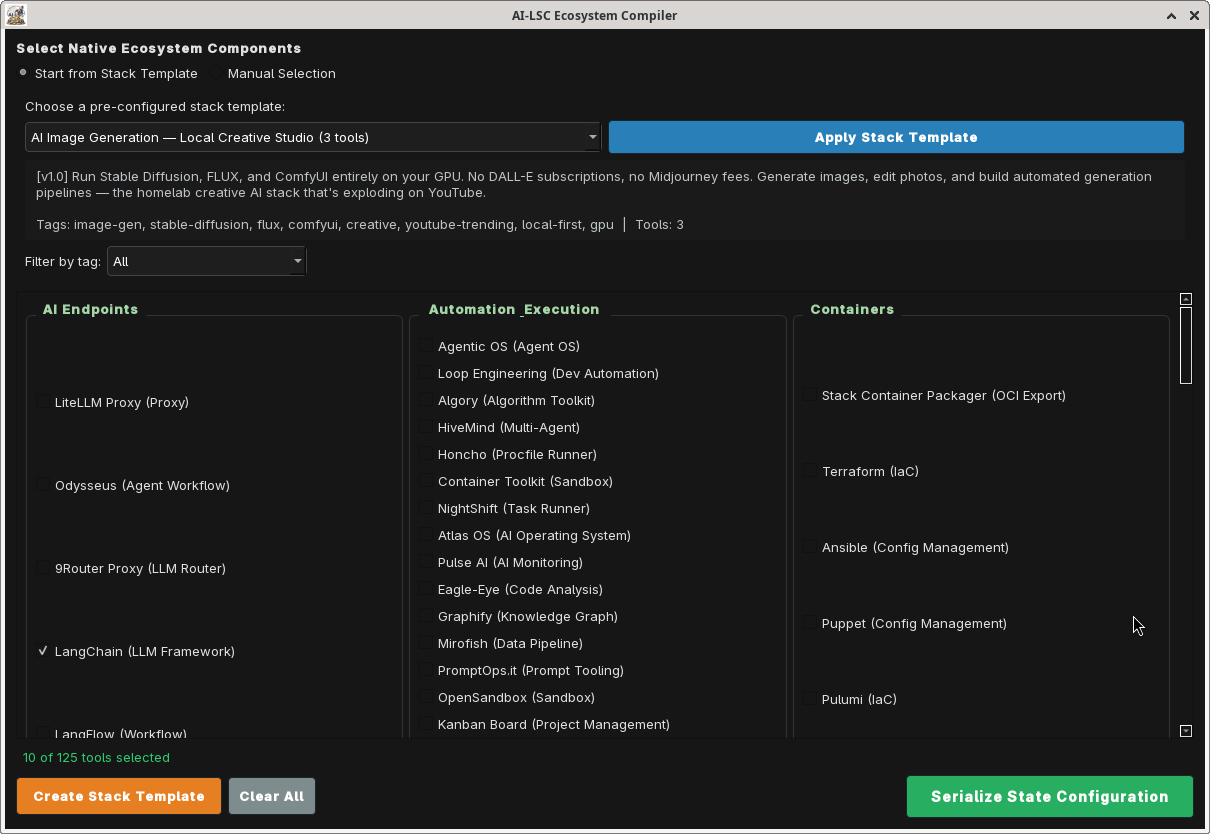The height and width of the screenshot is (834, 1210).
Task: Click the Tags line in template description
Action: click(360, 225)
